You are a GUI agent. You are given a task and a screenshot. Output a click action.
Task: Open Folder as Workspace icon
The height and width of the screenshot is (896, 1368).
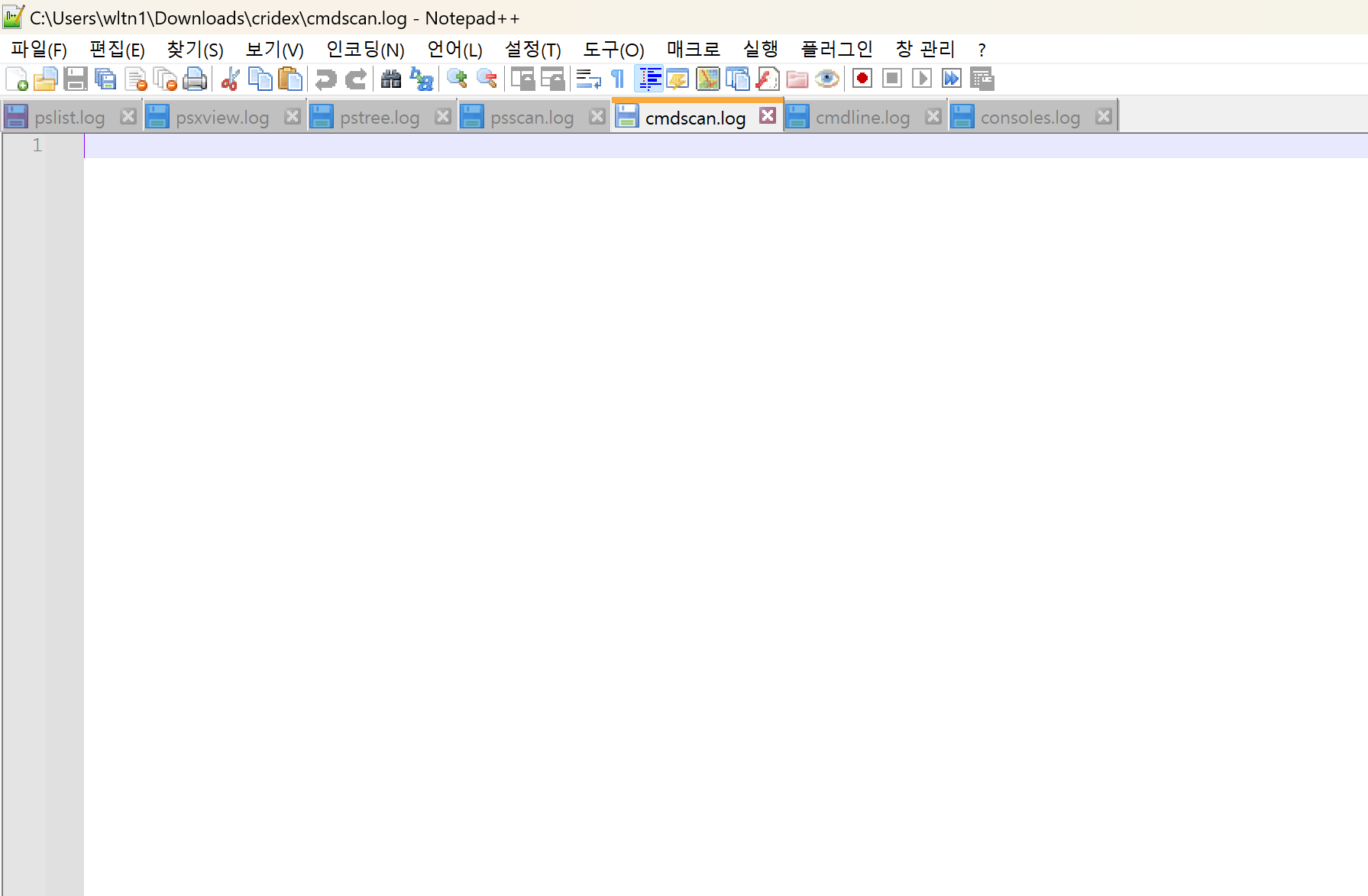pos(797,79)
